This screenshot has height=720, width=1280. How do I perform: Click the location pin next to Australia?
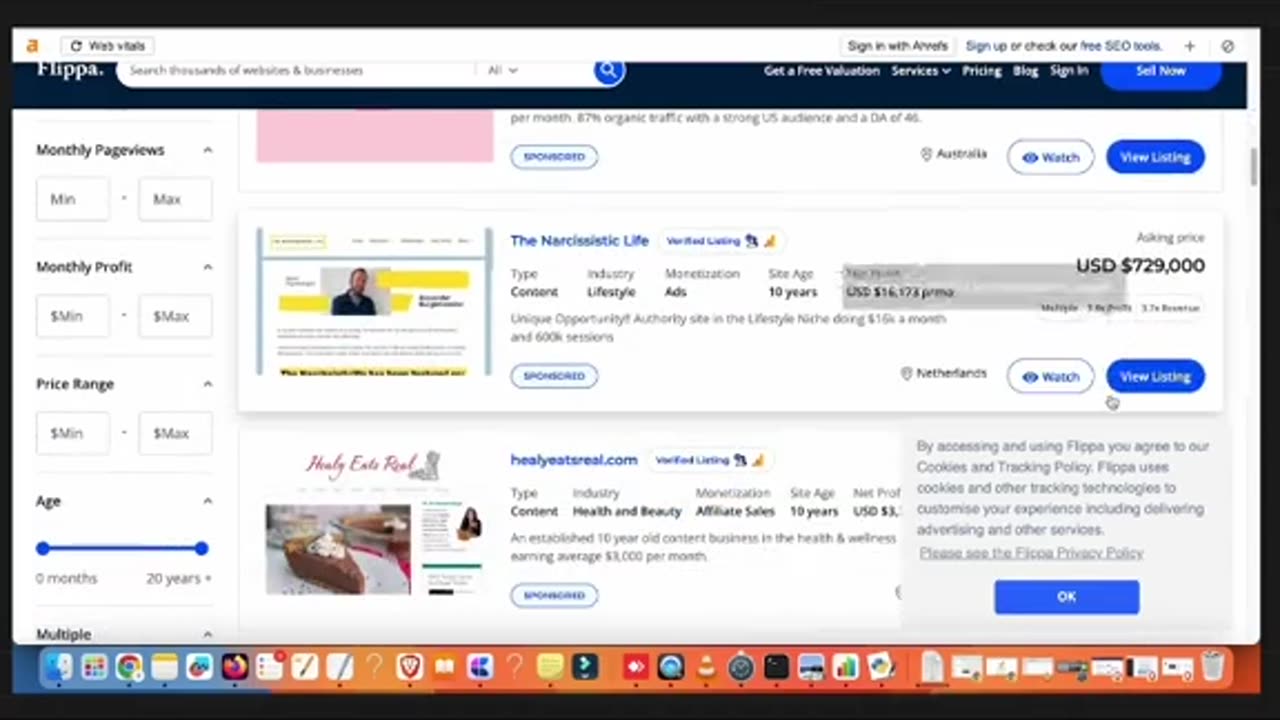(926, 154)
